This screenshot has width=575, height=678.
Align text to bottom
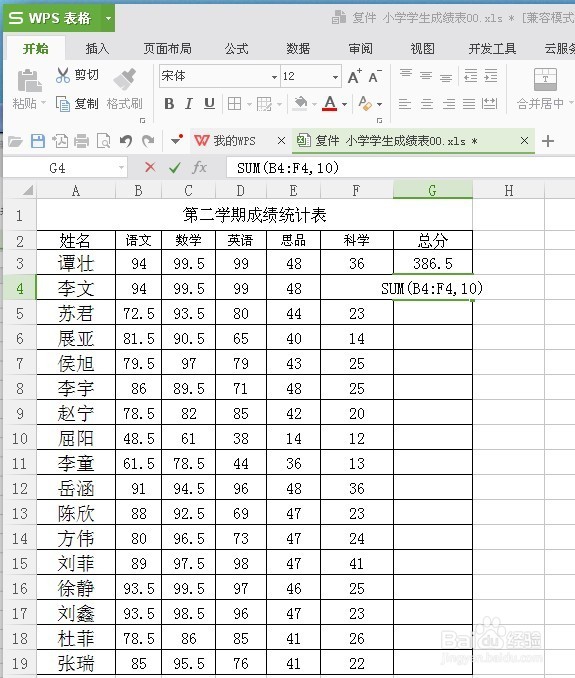point(446,76)
